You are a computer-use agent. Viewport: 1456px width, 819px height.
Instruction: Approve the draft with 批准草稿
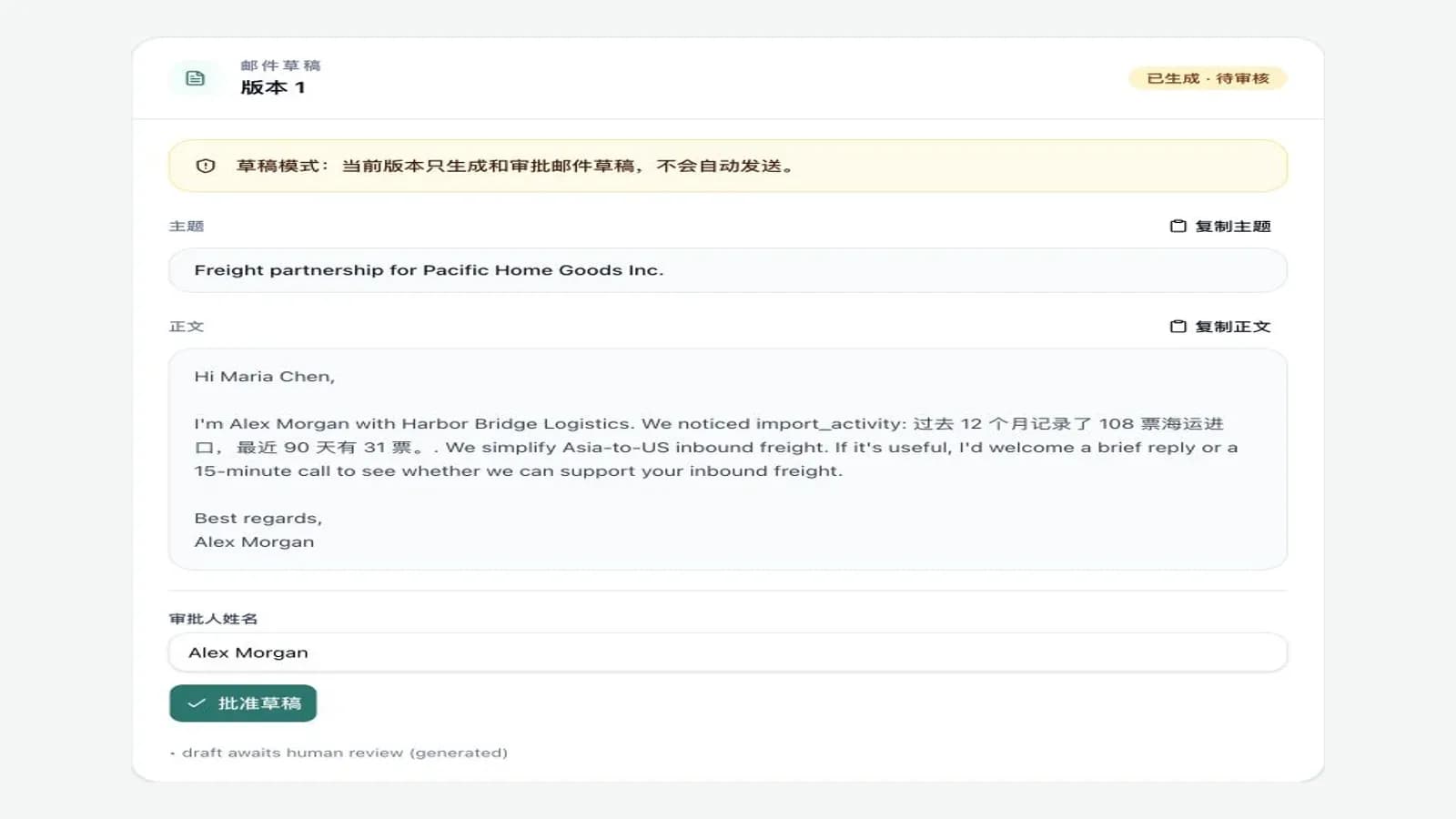click(x=243, y=703)
